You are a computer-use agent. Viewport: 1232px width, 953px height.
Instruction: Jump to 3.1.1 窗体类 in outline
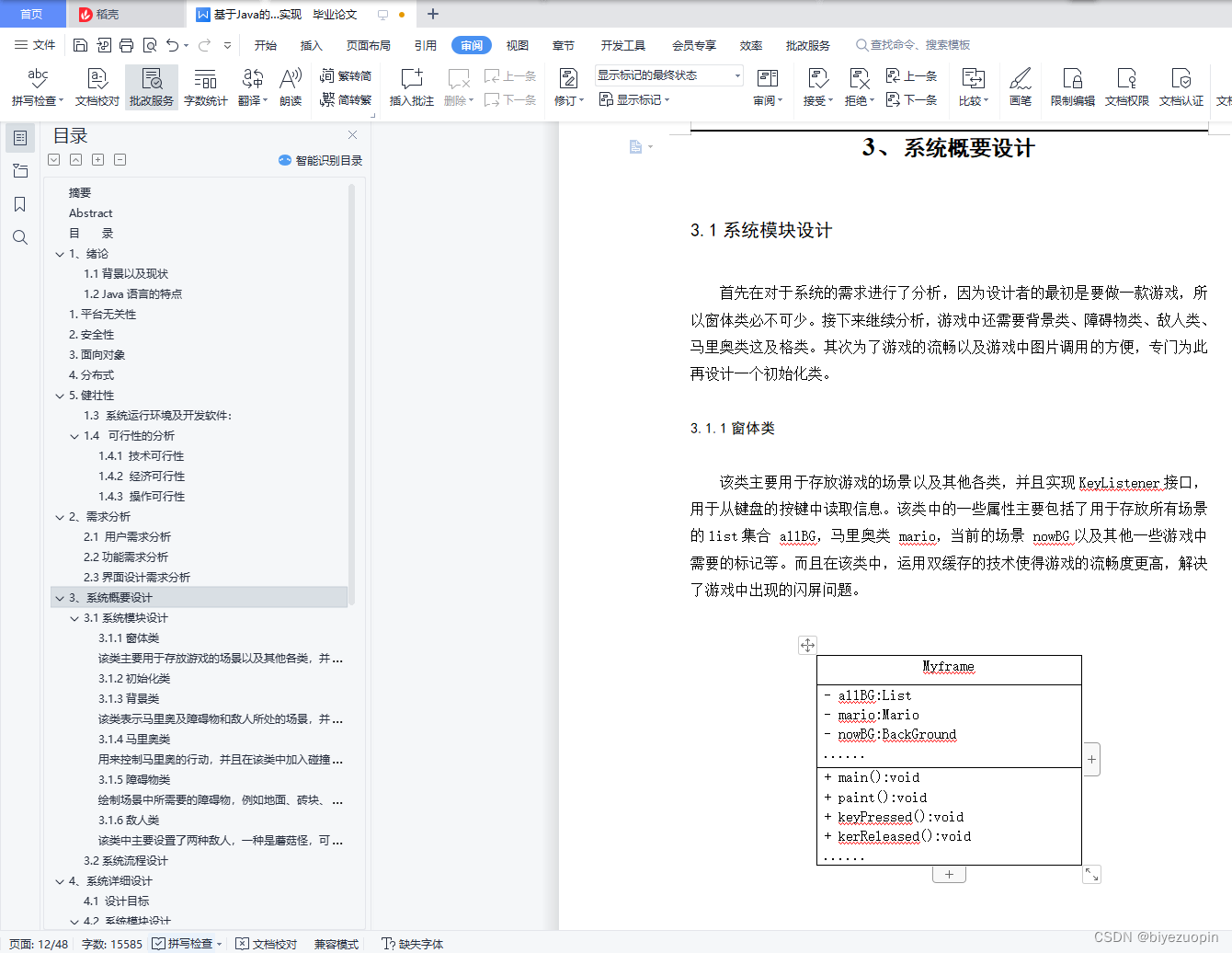click(129, 638)
